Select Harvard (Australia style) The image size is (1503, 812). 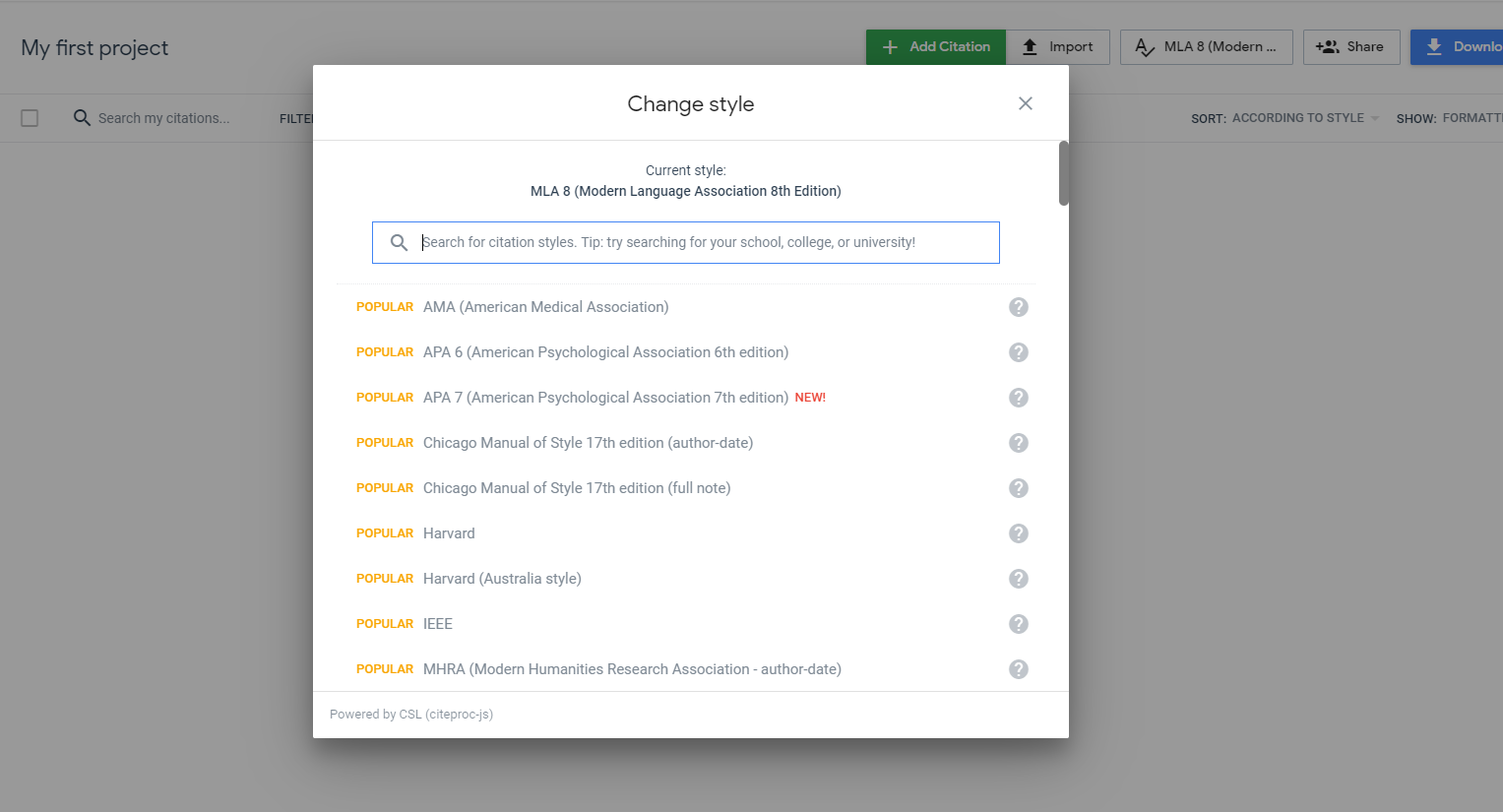[x=502, y=579]
